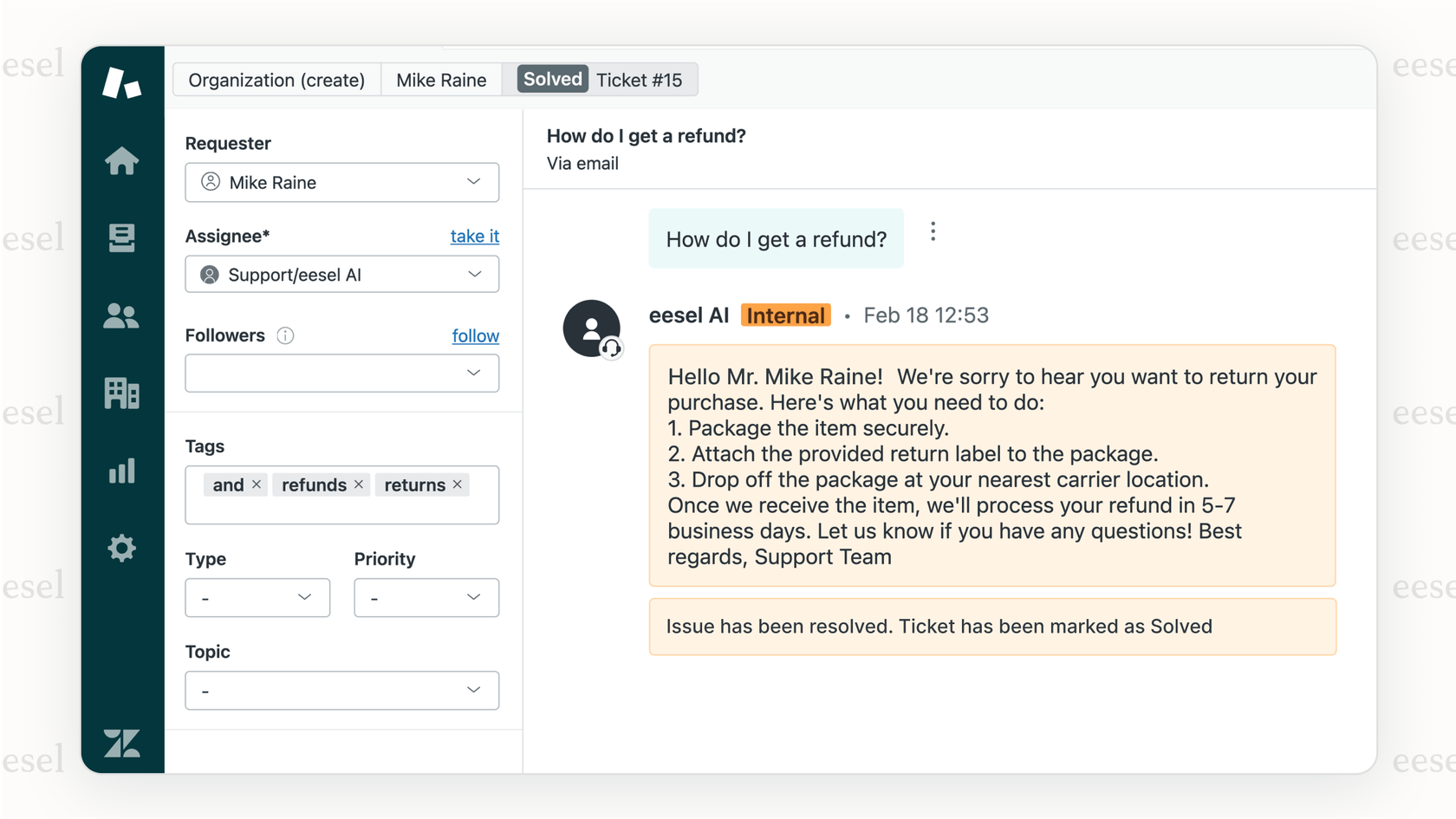Click the Zendesk logo at sidebar bottom
Image resolution: width=1456 pixels, height=819 pixels.
121,744
